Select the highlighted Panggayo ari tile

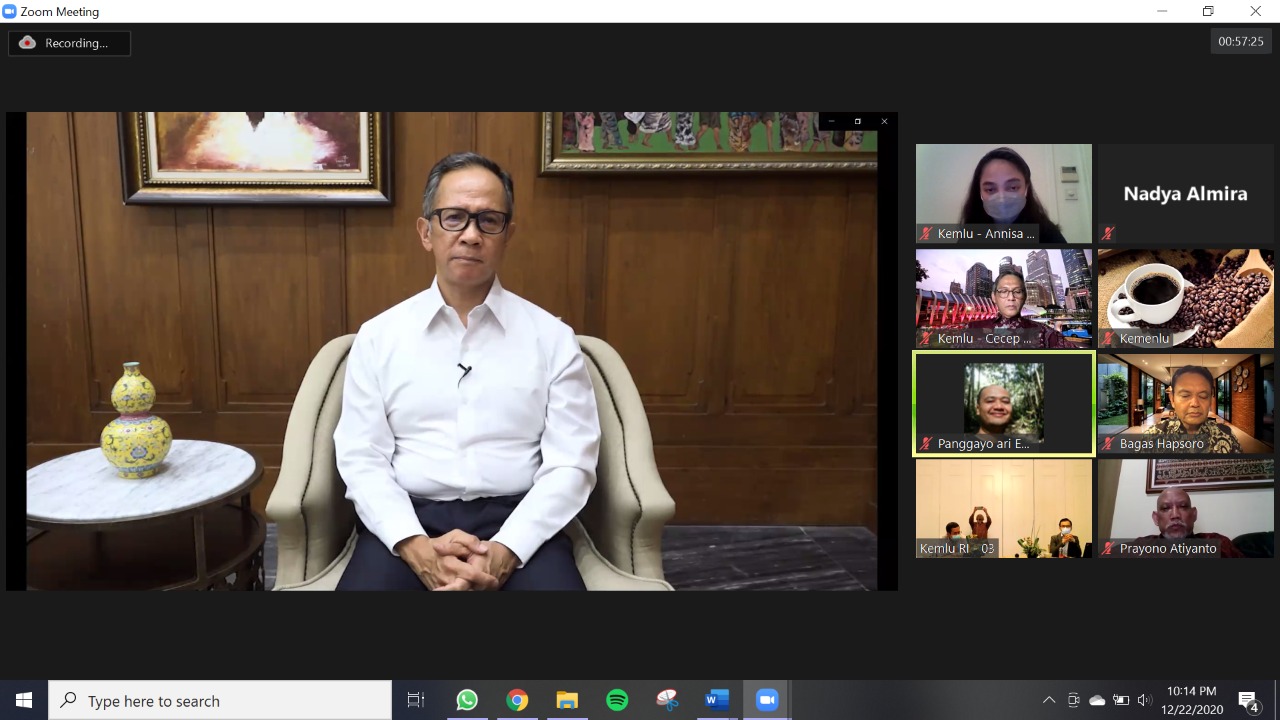(1004, 403)
